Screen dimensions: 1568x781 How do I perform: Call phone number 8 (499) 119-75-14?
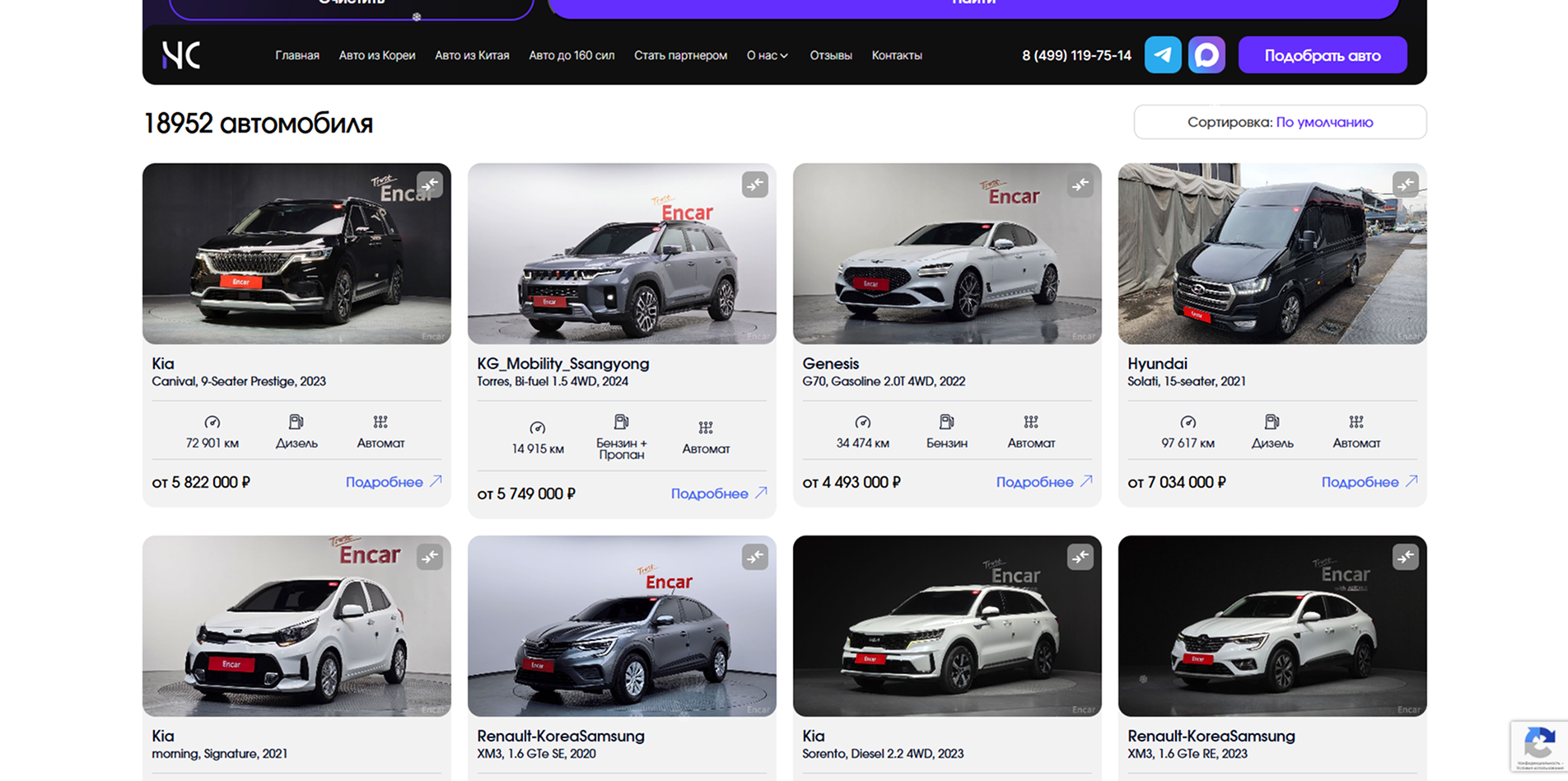(1076, 55)
